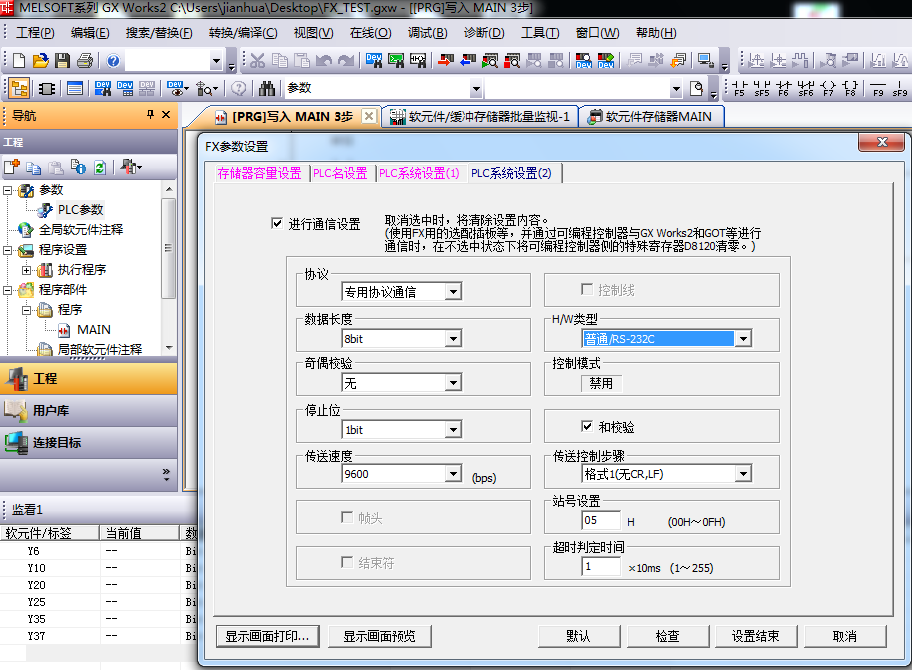The height and width of the screenshot is (670, 912).
Task: Click the Properties info icon in navigation panel
Action: coord(78,168)
